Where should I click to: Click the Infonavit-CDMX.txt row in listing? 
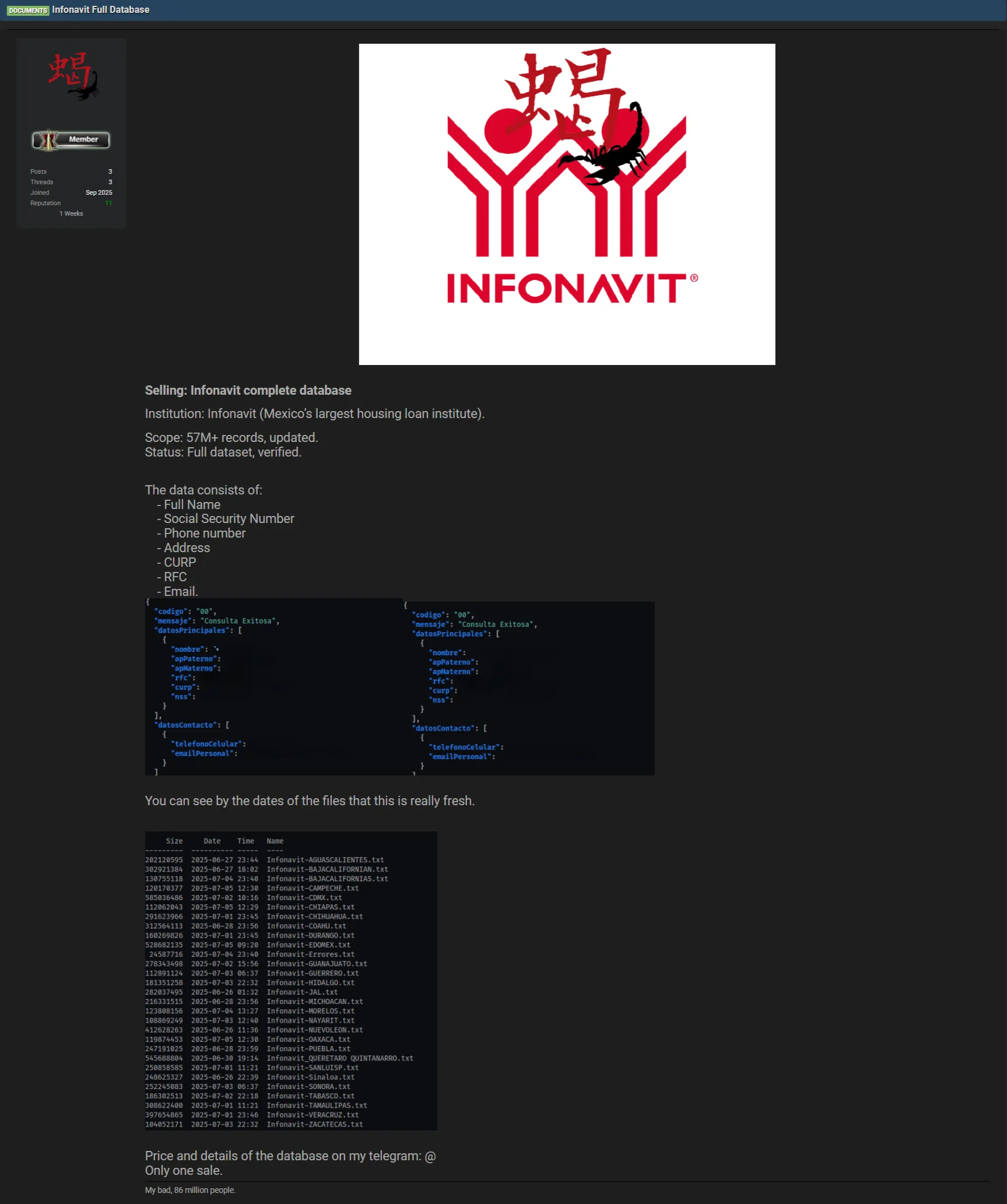tap(304, 897)
